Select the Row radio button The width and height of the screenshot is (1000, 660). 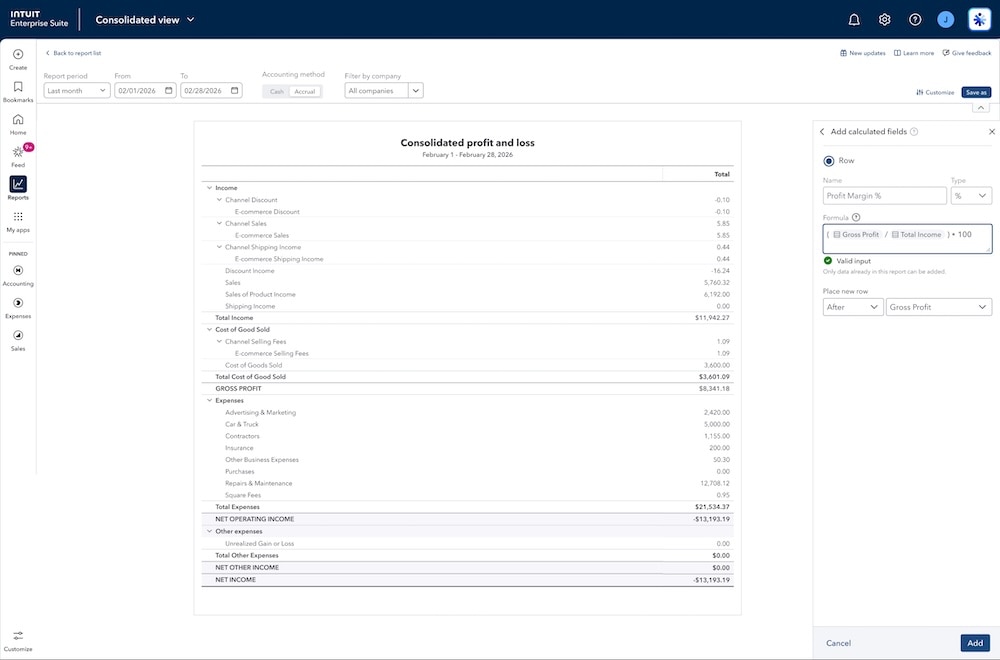coord(829,161)
